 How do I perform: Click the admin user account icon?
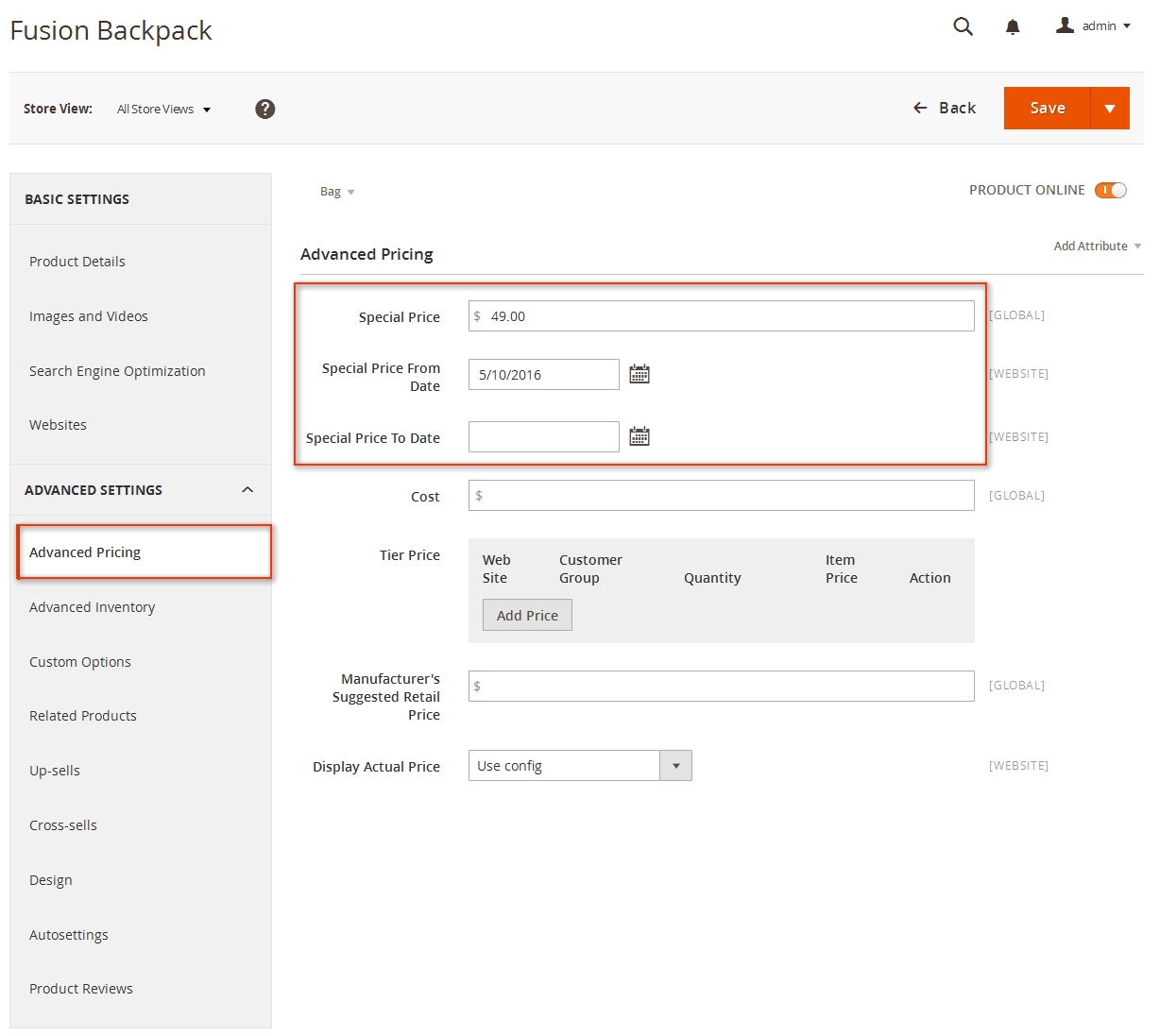(x=1065, y=25)
